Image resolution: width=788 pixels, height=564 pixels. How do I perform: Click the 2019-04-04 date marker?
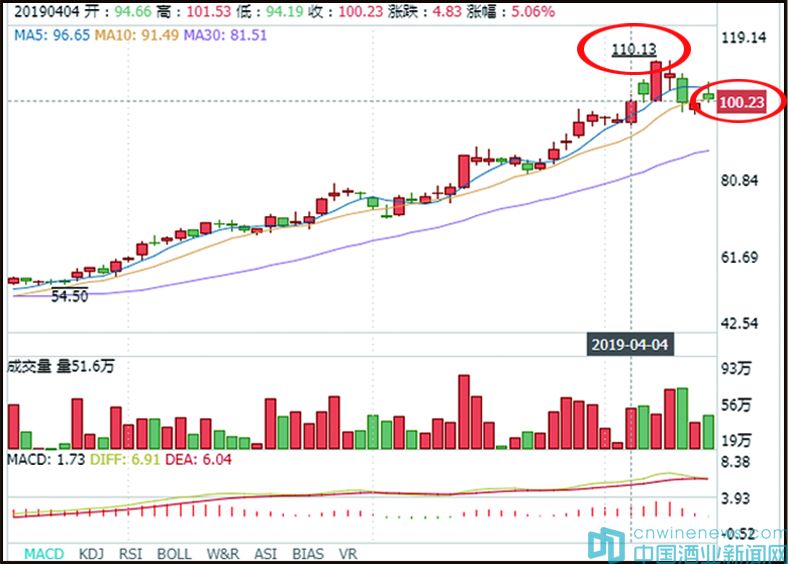click(628, 344)
